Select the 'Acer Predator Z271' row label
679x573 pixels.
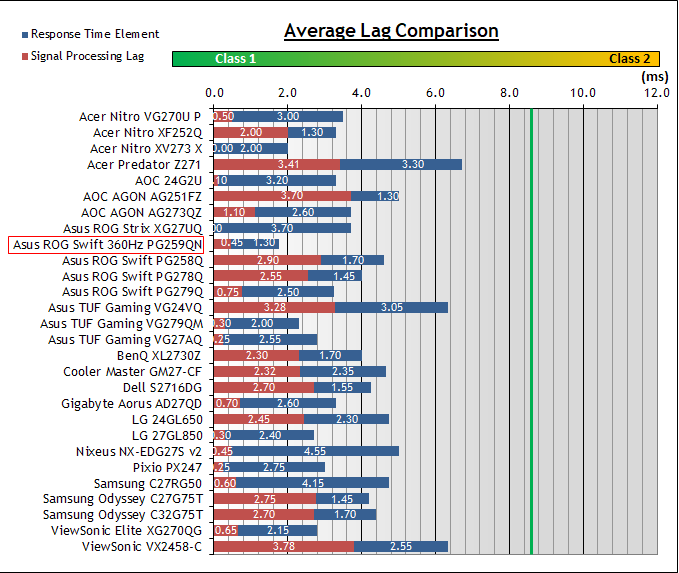coord(144,165)
